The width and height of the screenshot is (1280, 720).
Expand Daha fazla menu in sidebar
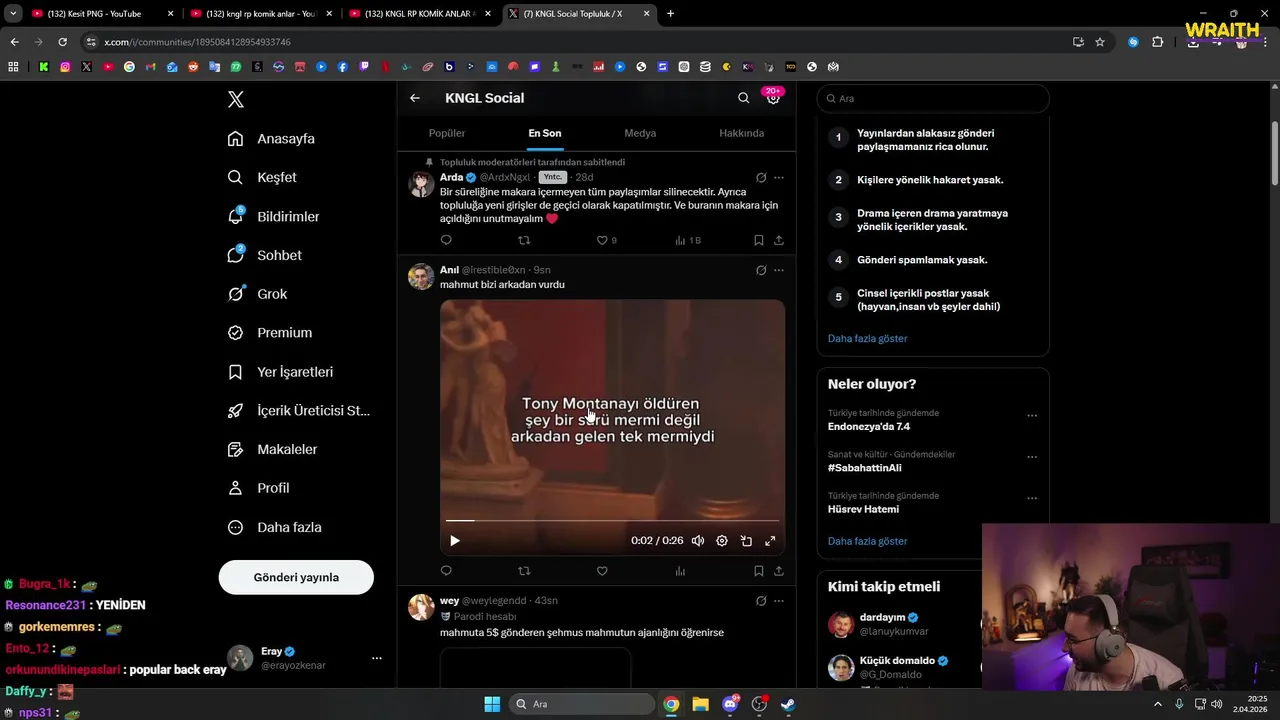(274, 527)
